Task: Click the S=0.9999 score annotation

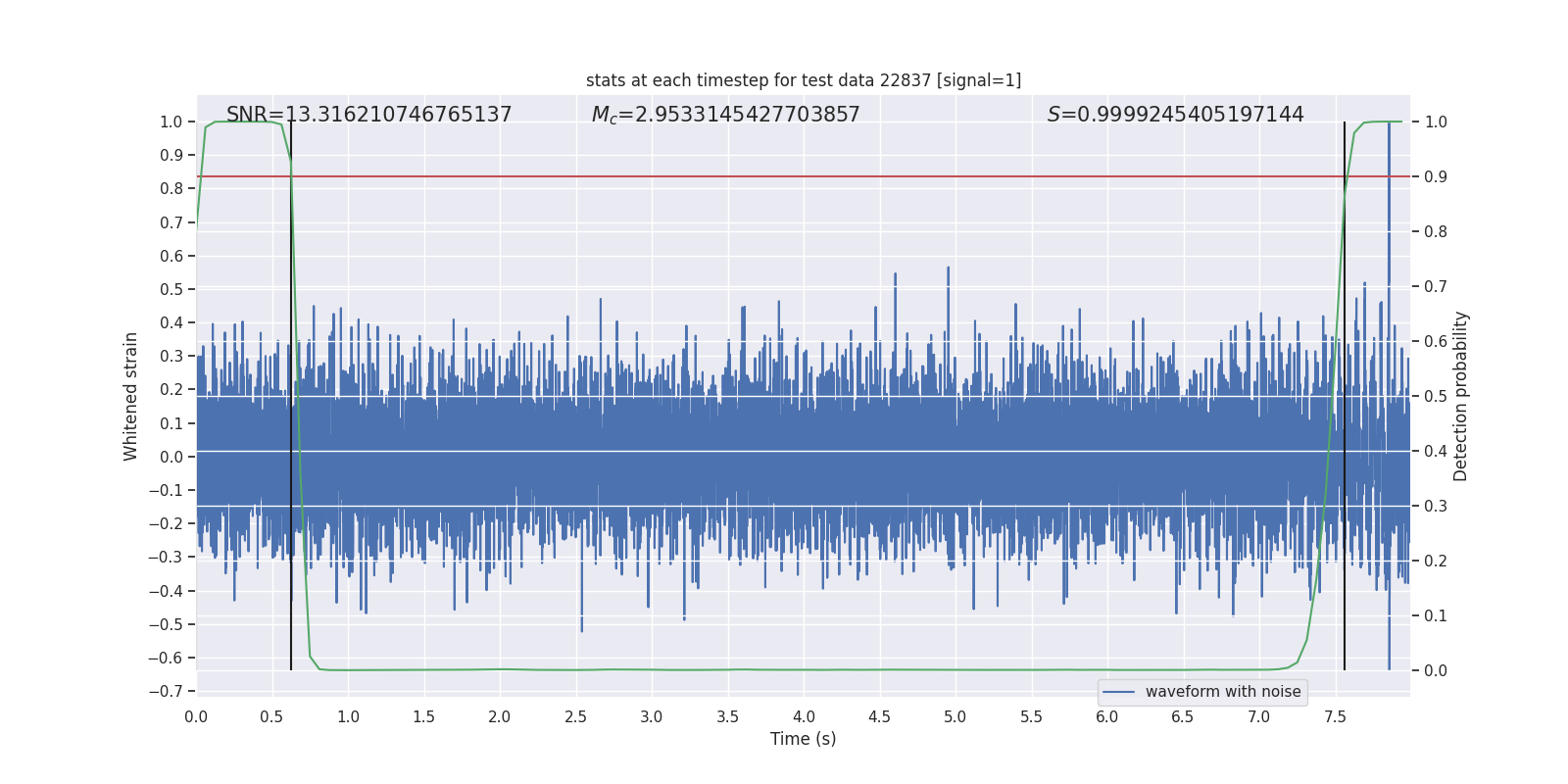Action: (x=1175, y=115)
